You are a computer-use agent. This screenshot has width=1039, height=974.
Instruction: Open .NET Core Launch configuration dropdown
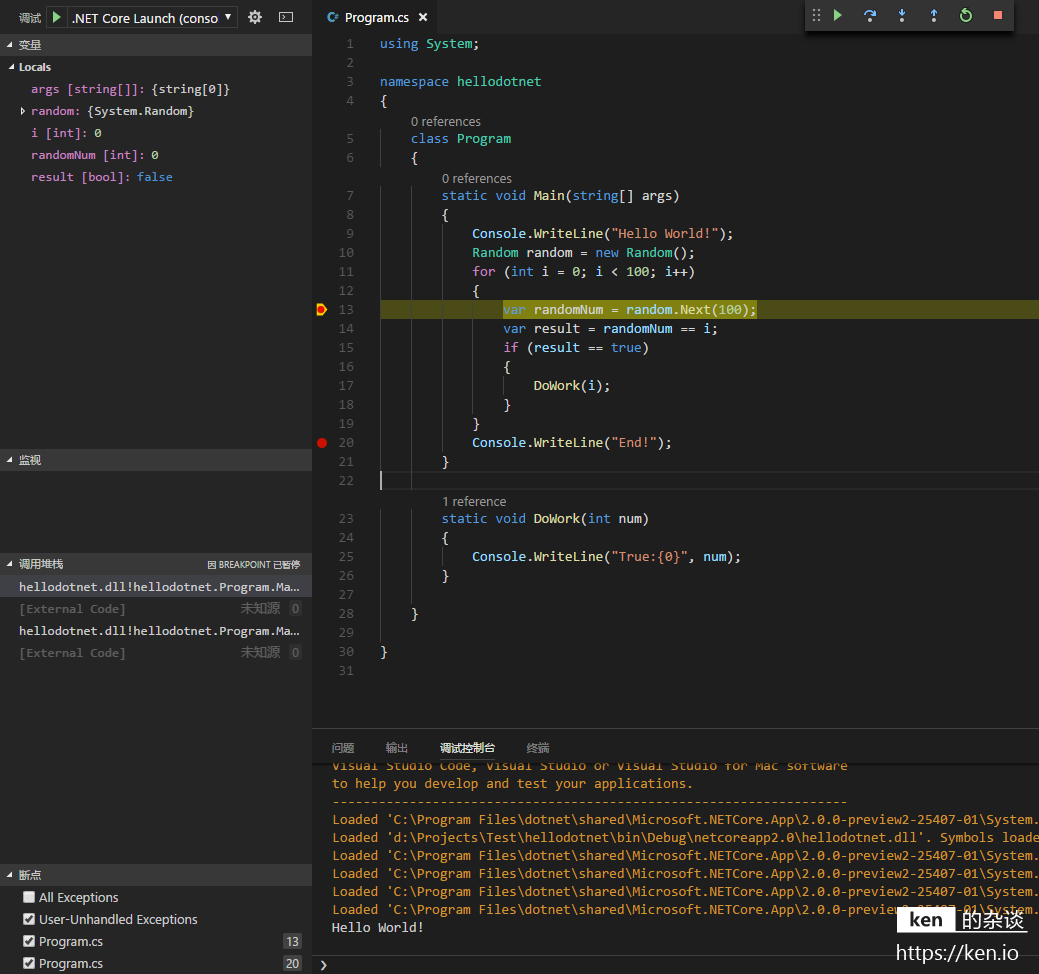coord(152,17)
